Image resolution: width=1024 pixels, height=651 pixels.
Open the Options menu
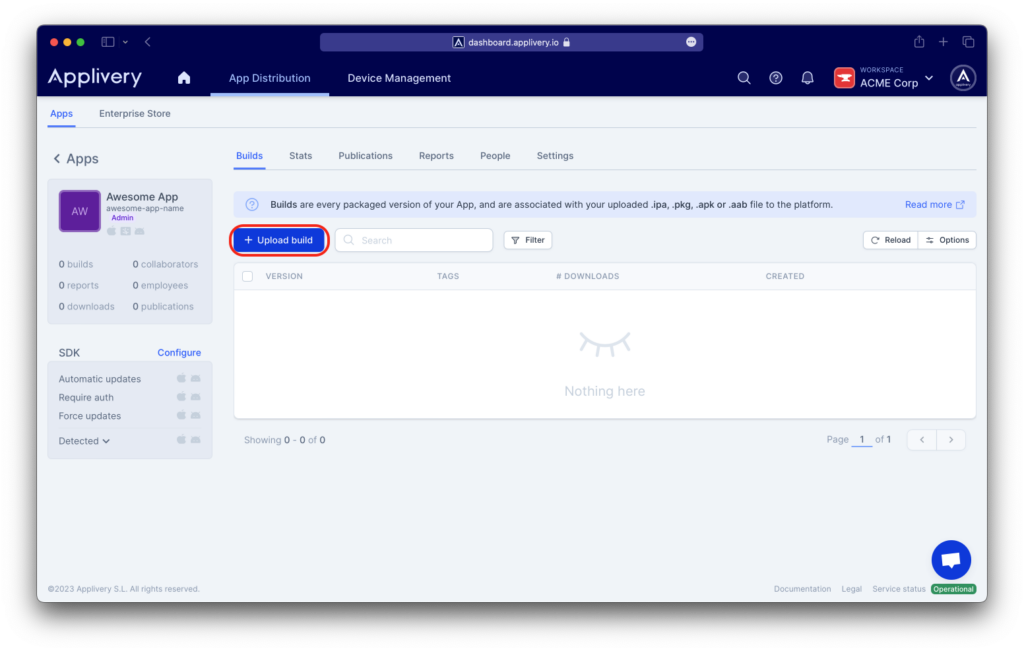[x=947, y=240]
